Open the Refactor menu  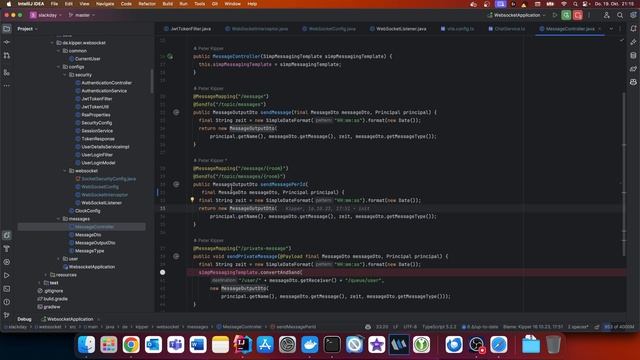147,4
